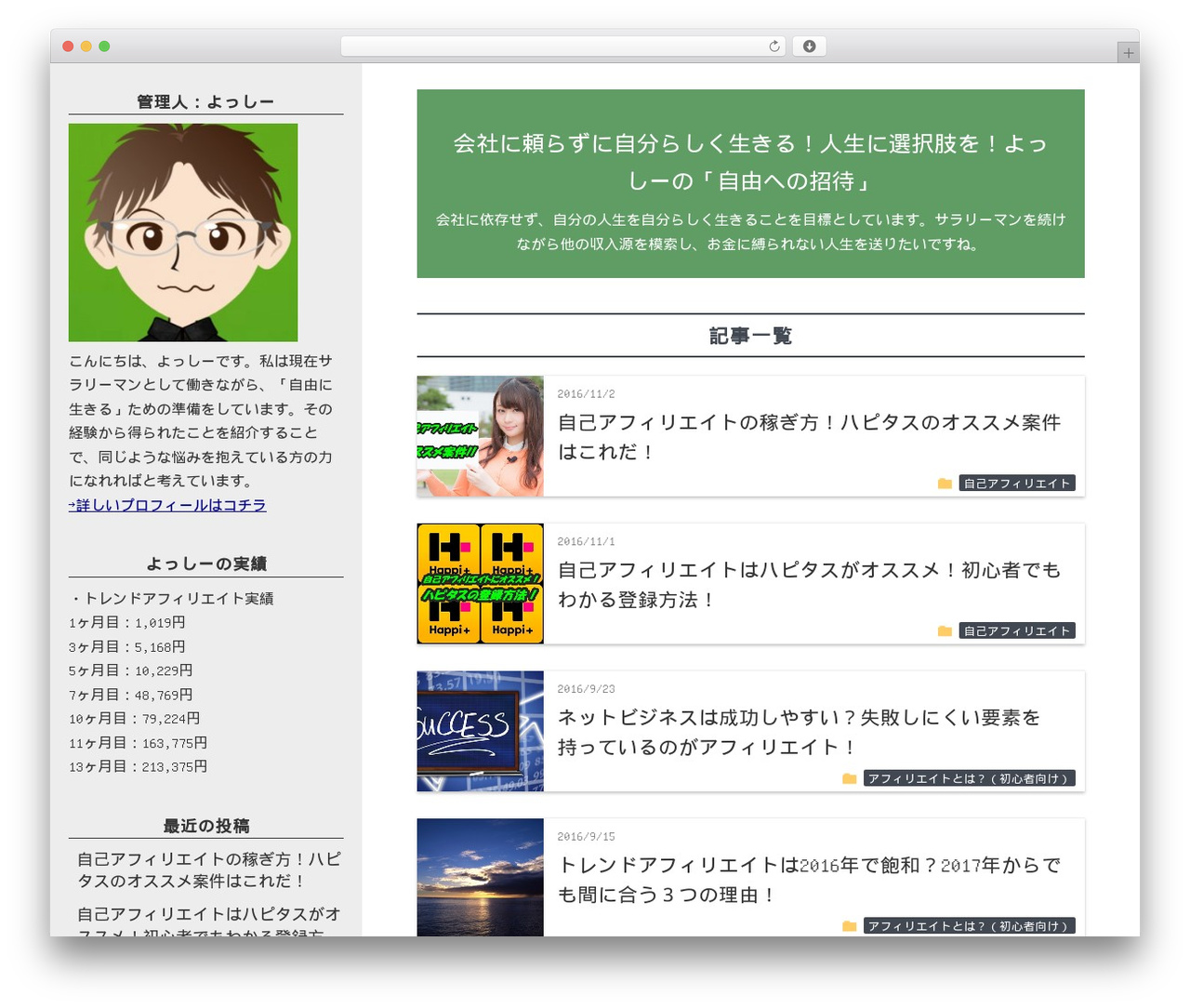This screenshot has width=1190, height=1008.
Task: Select アフィリエイトとは？ tag on 2016/9/23 article
Action: pyautogui.click(x=970, y=778)
